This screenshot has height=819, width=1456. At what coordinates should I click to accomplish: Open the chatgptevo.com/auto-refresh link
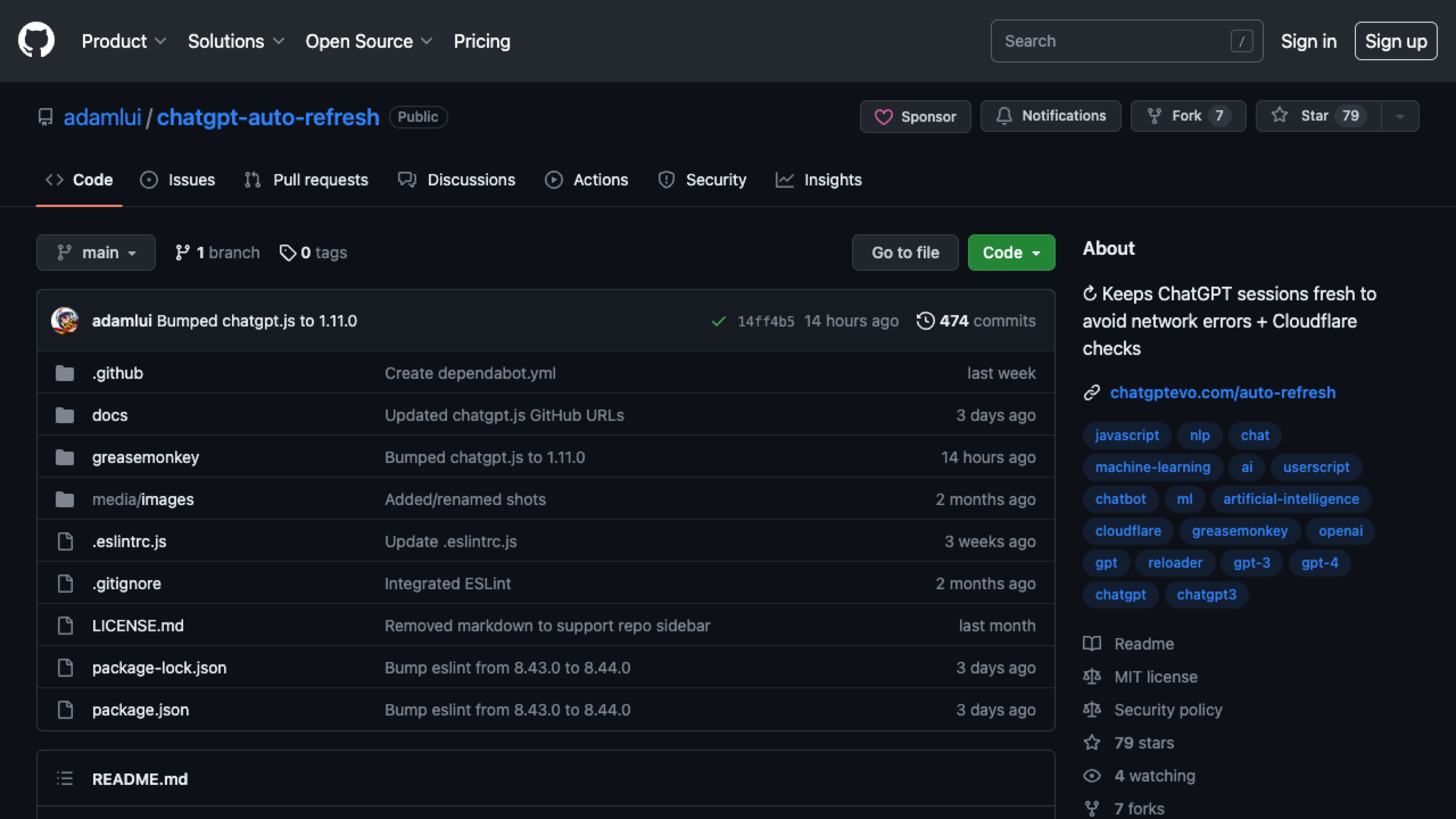(1222, 392)
